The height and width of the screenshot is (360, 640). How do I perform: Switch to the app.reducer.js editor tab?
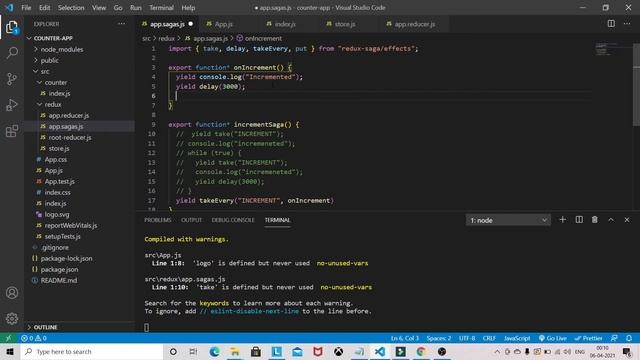tap(414, 24)
